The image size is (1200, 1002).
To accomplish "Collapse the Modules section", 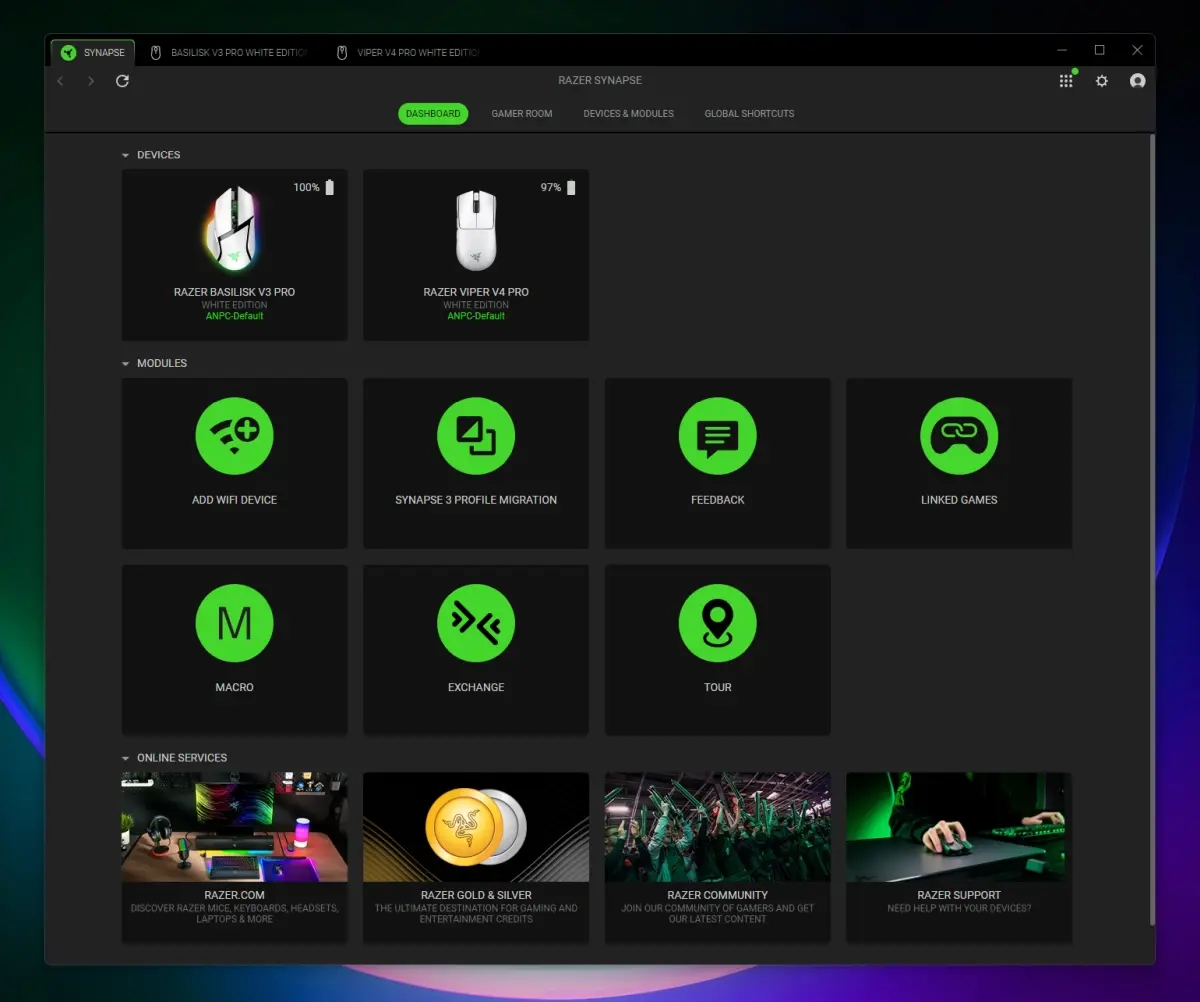I will tap(125, 364).
